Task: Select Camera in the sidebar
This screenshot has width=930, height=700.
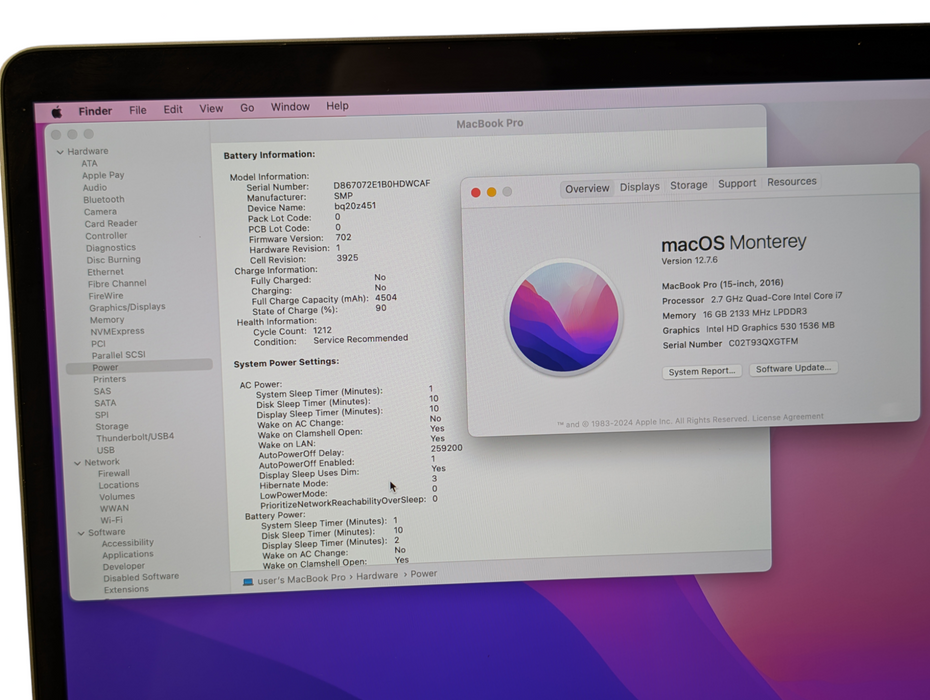Action: pyautogui.click(x=100, y=212)
